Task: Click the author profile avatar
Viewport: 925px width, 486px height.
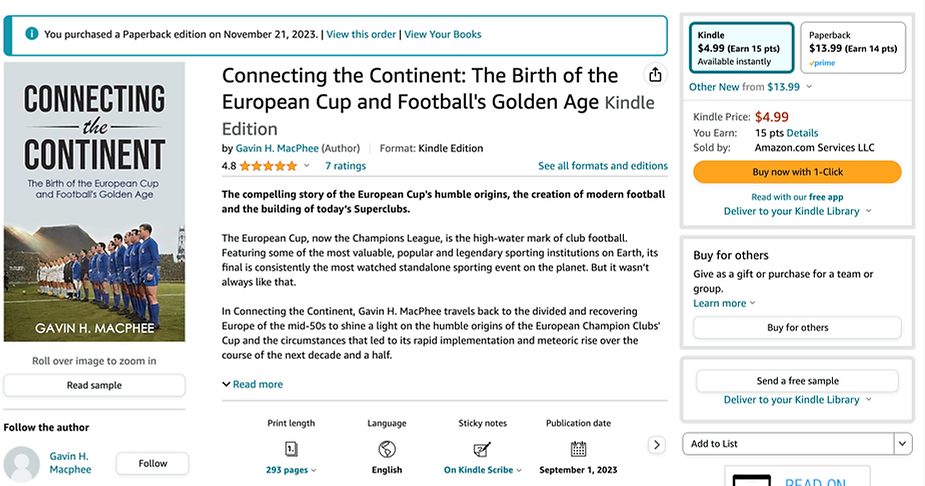Action: [21, 465]
